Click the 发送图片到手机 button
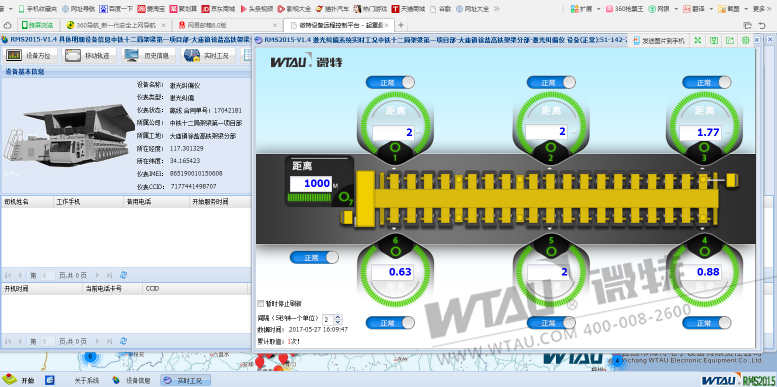Viewport: 777px width, 387px height. point(659,41)
